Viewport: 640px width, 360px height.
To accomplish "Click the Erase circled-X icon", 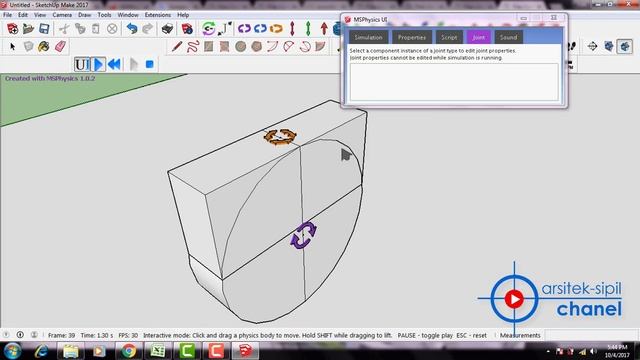I will click(112, 29).
